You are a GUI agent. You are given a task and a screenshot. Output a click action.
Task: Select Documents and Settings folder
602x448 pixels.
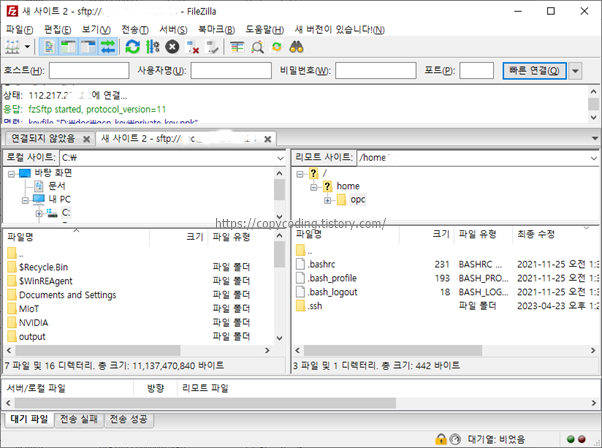coord(68,295)
